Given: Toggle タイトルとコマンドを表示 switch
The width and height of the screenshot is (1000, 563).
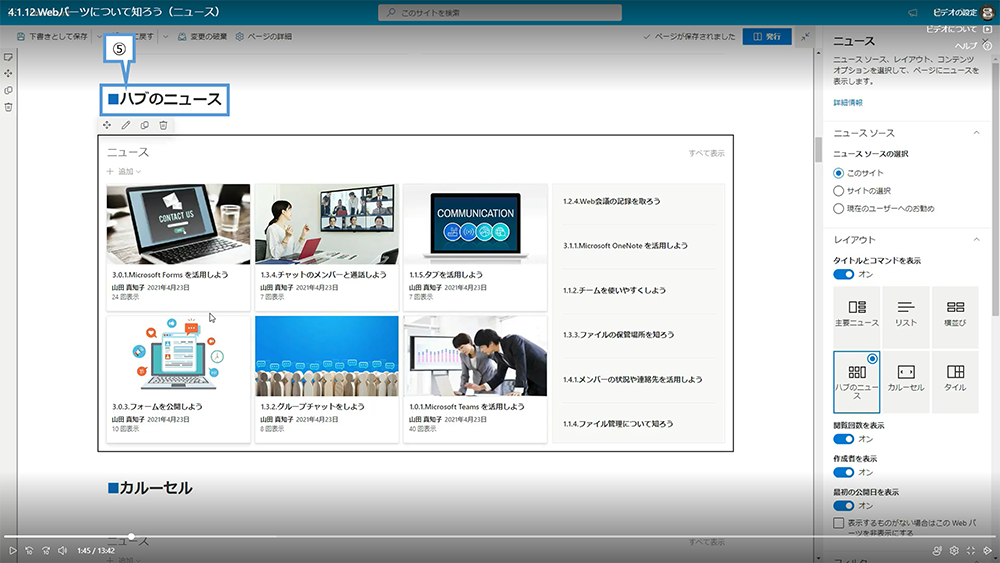Looking at the screenshot, I should click(844, 274).
